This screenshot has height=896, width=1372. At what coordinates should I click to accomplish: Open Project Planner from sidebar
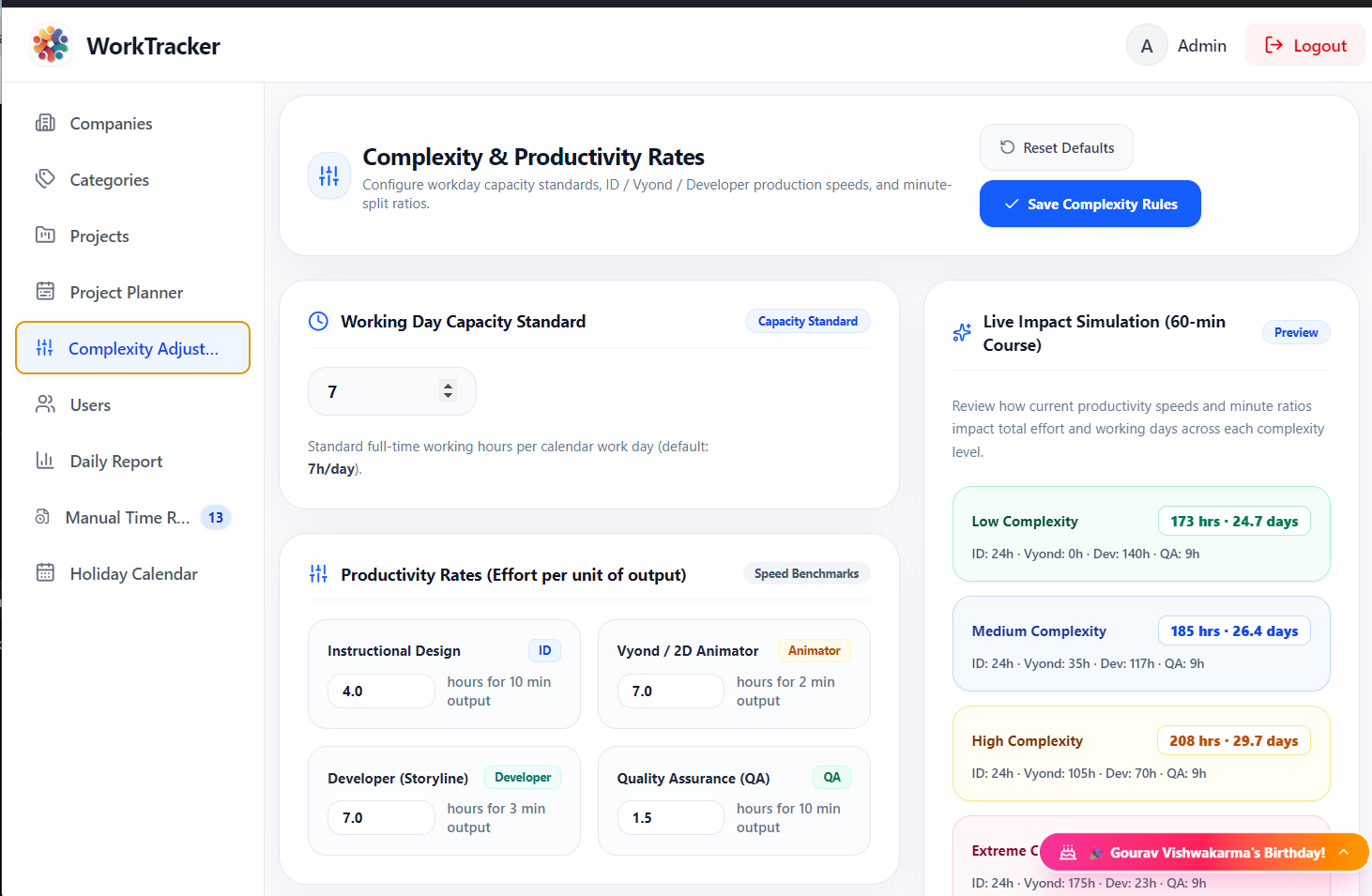(x=132, y=292)
